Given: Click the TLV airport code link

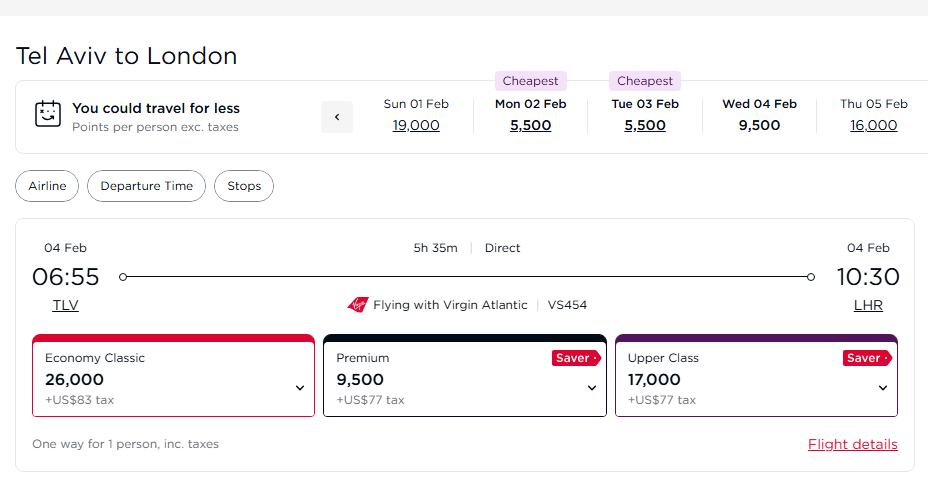Looking at the screenshot, I should pos(66,305).
